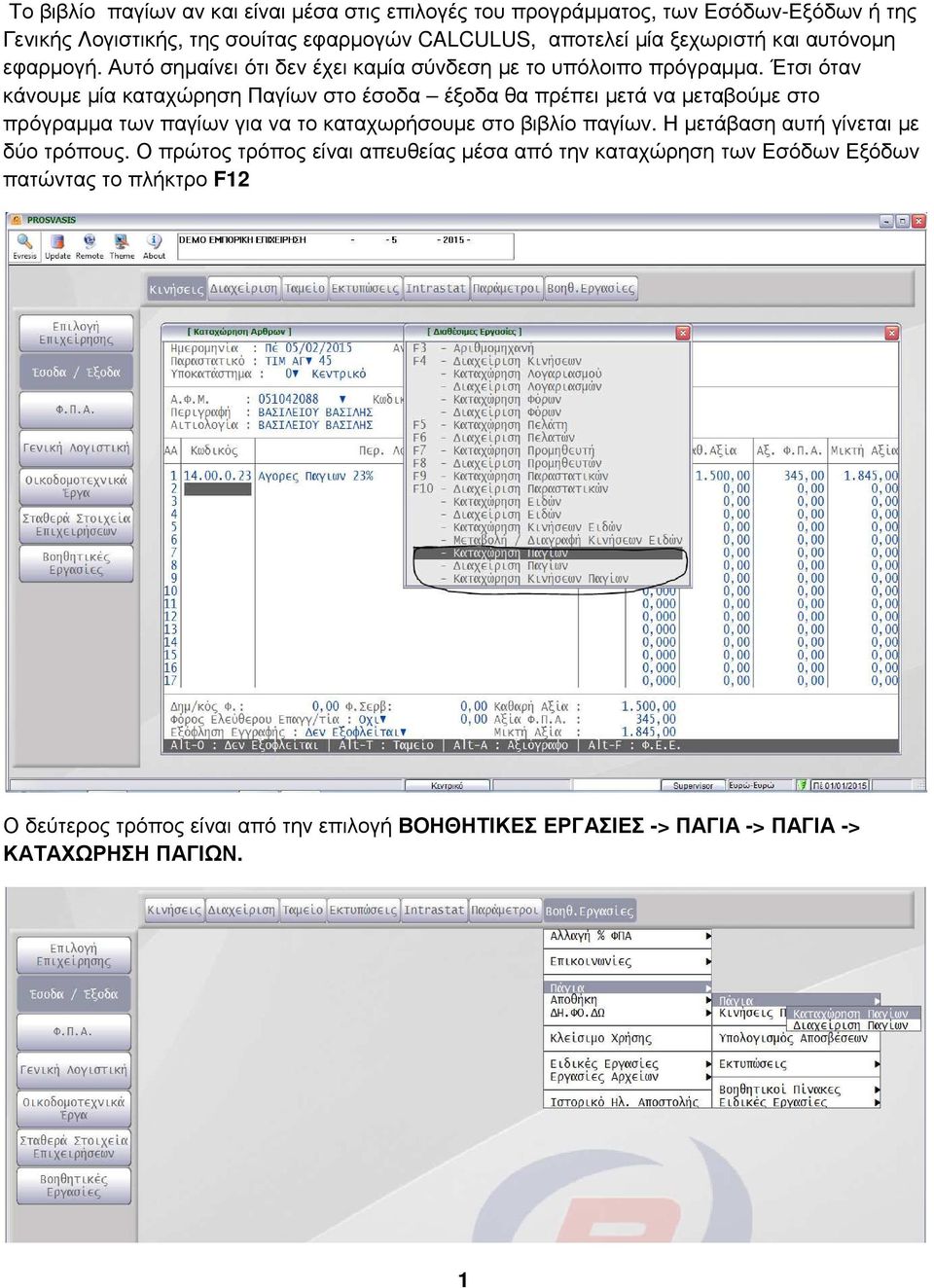The image size is (934, 1288).
Task: Choose F5 Καταχώρηση Πελάτη from the task list
Action: pos(489,425)
